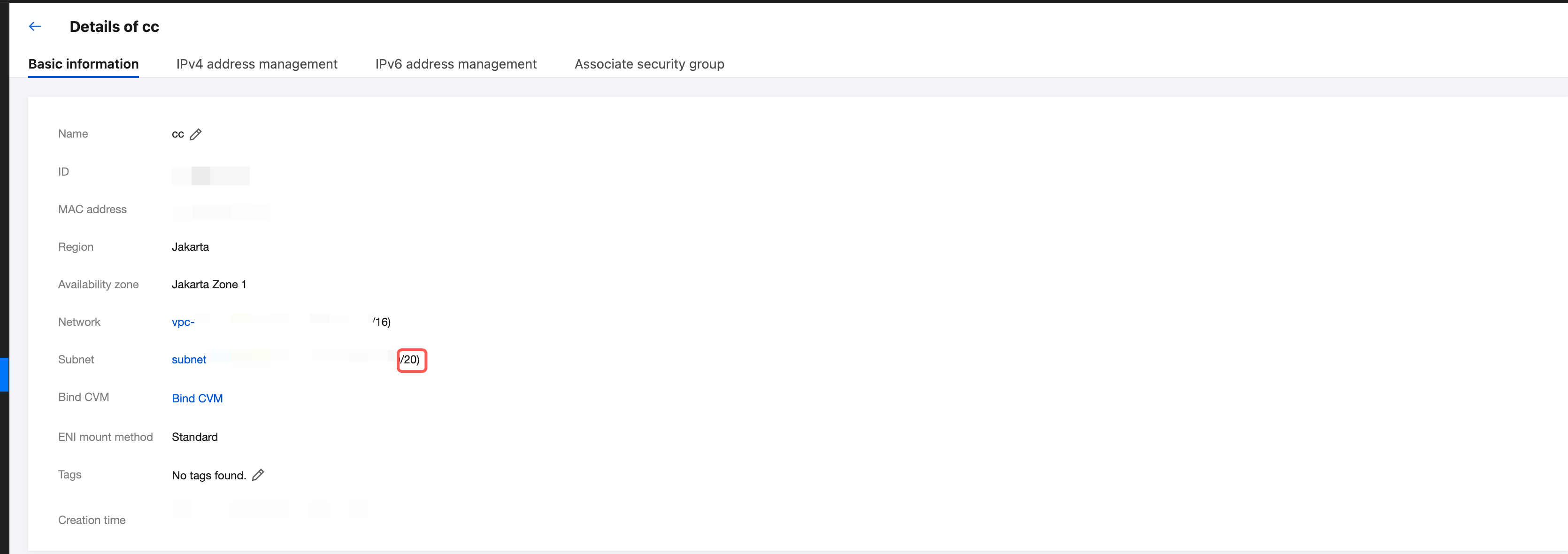This screenshot has height=554, width=1568.
Task: Click the Jakarta region value
Action: 190,246
